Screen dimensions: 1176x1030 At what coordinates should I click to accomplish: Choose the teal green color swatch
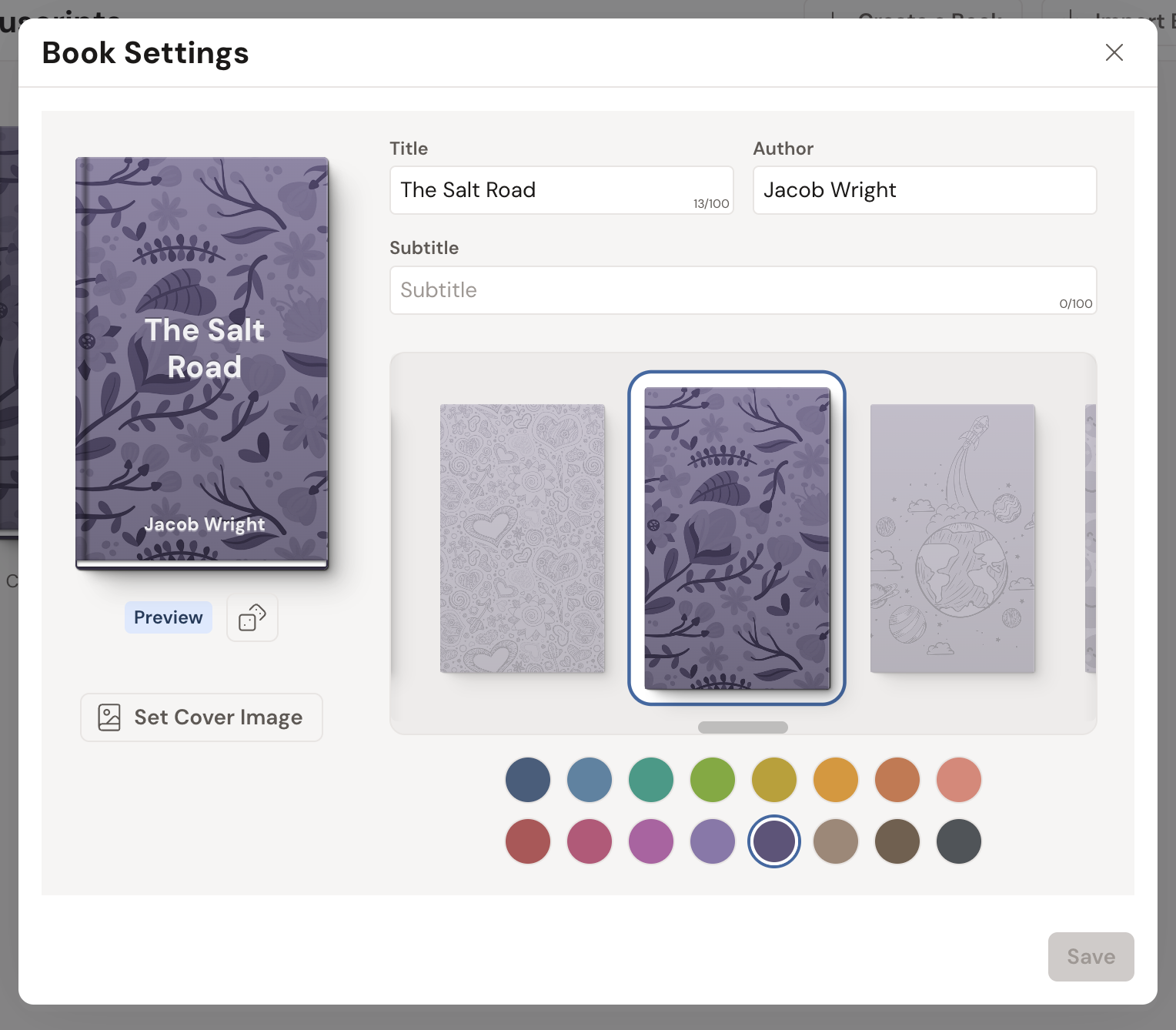pos(651,780)
